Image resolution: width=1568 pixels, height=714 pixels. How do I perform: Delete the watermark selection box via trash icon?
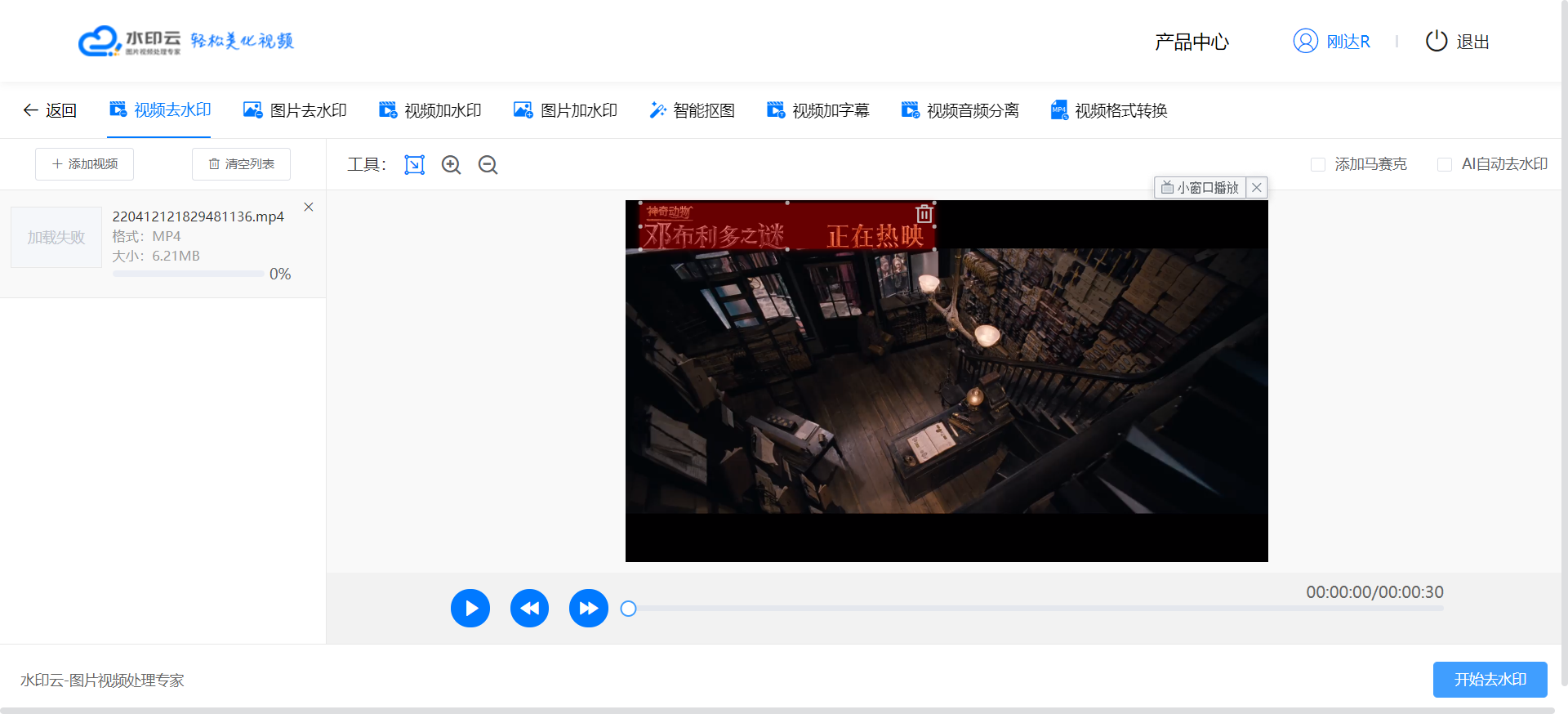(x=924, y=214)
